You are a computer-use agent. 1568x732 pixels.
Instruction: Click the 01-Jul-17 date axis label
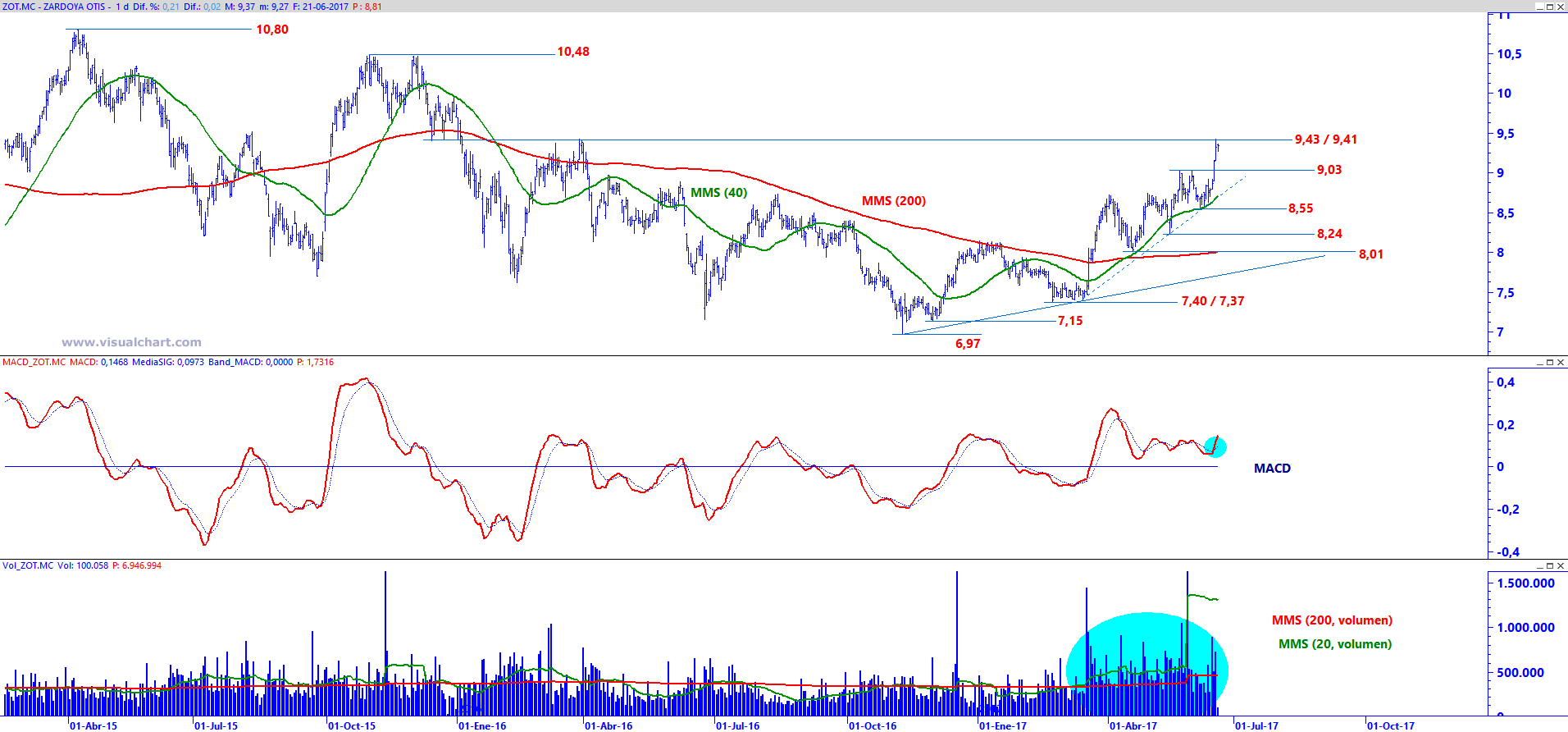coord(1256,725)
